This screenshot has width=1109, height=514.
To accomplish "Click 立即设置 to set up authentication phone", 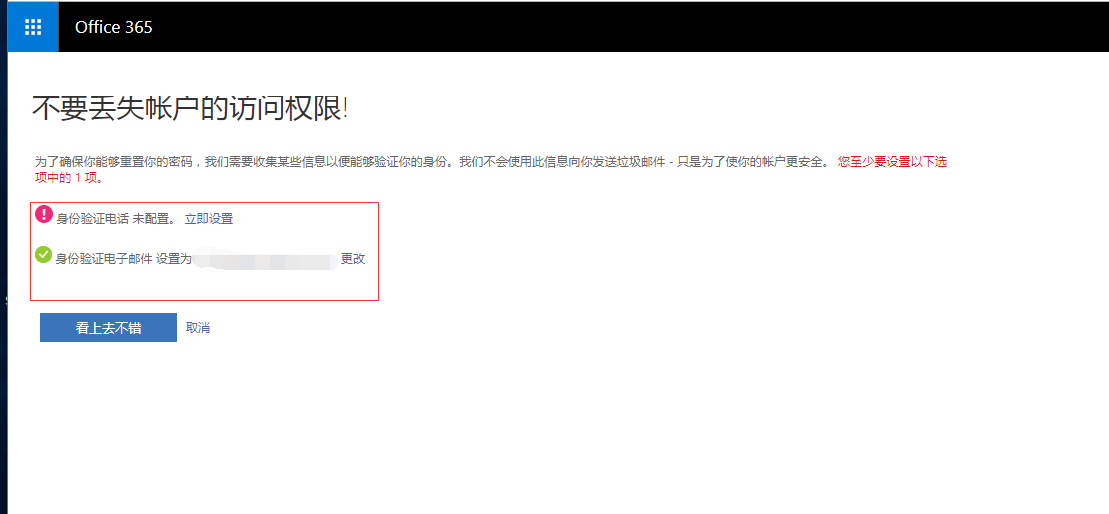I will (209, 219).
